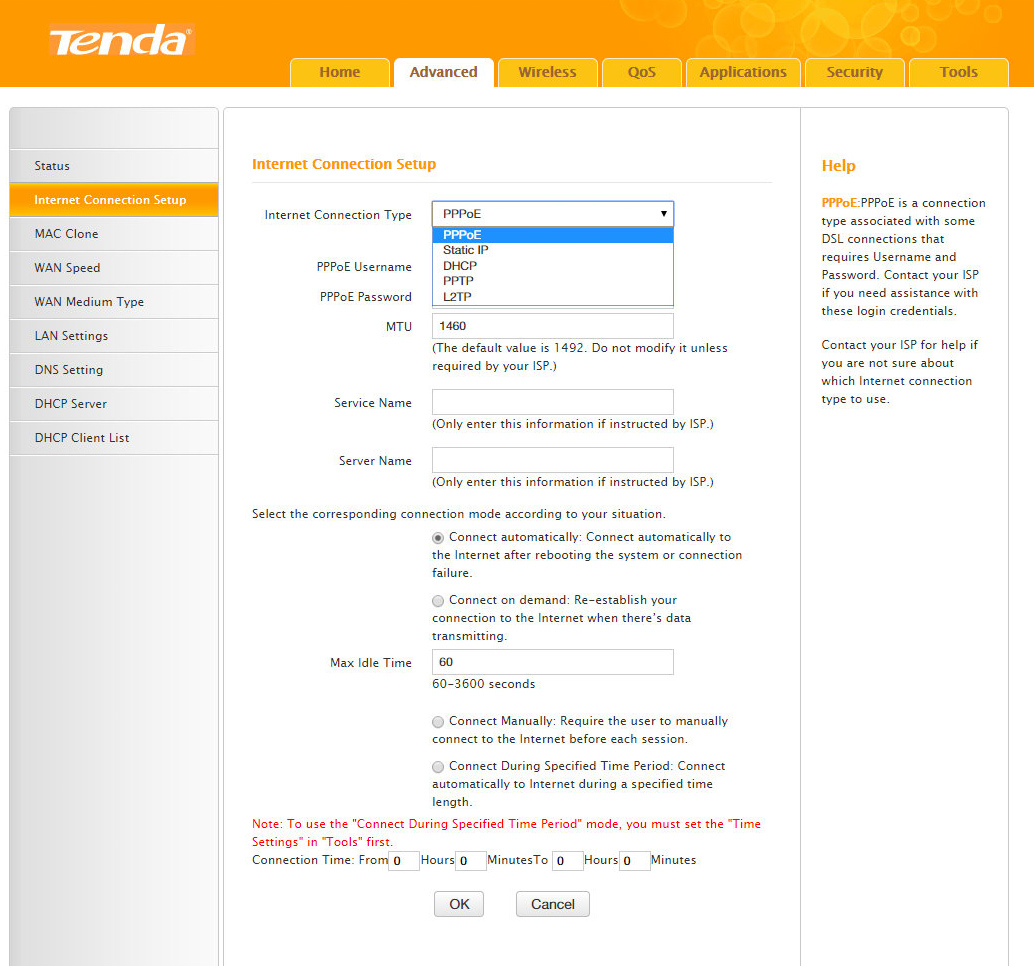The height and width of the screenshot is (966, 1034).
Task: Select Connect on demand radio button
Action: [x=438, y=601]
